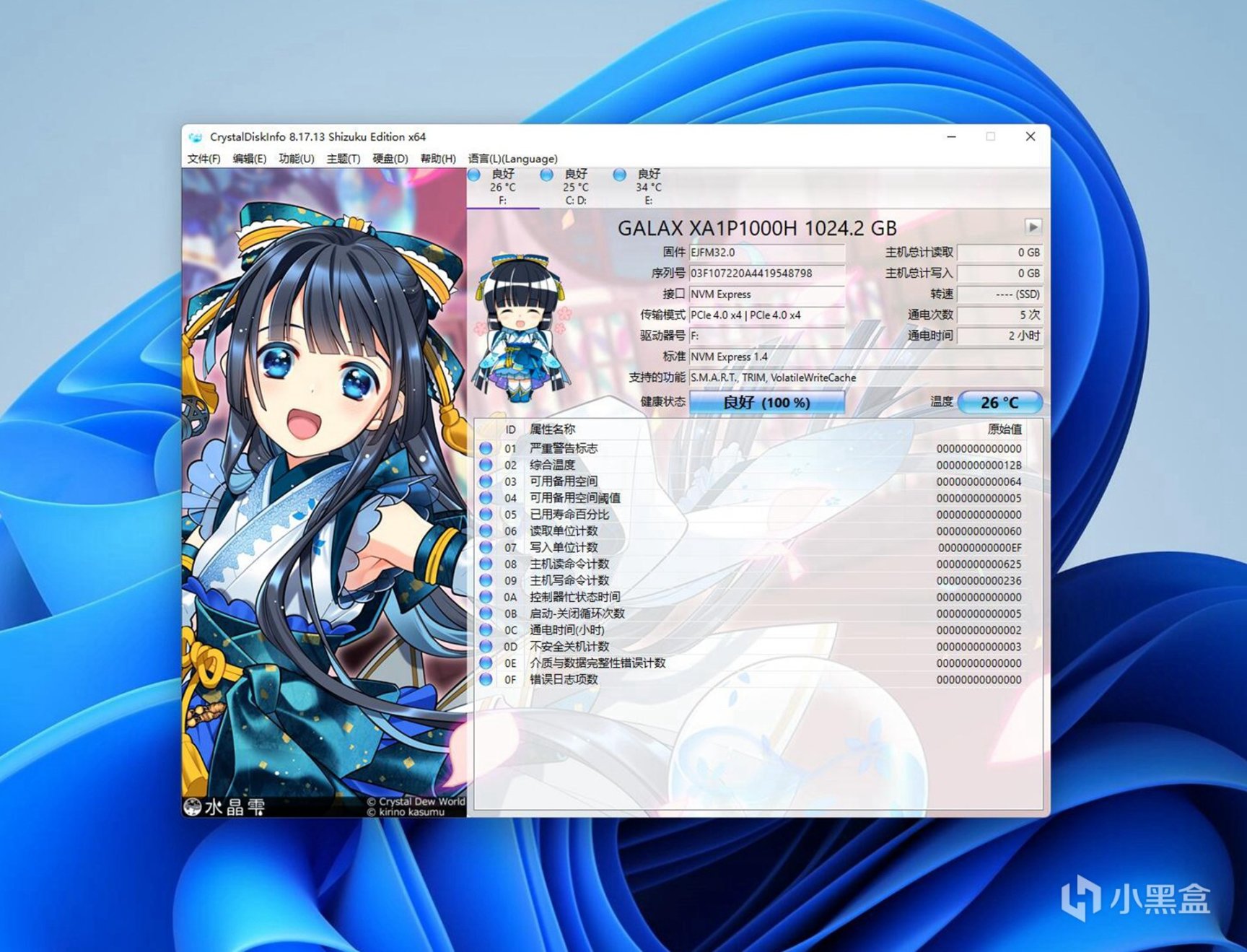This screenshot has width=1247, height=952.
Task: Select the 综合温度 attribute name
Action: 553,466
